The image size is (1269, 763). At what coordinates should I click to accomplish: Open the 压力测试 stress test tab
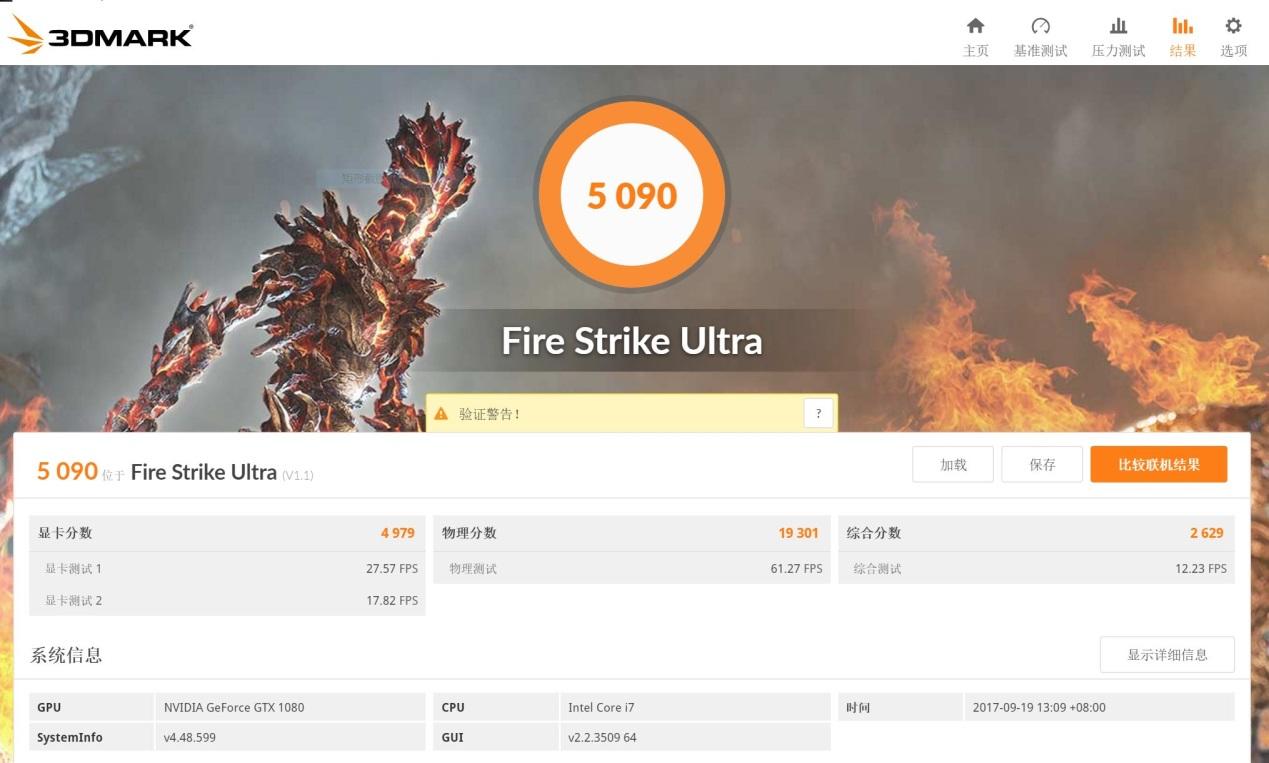click(1118, 37)
